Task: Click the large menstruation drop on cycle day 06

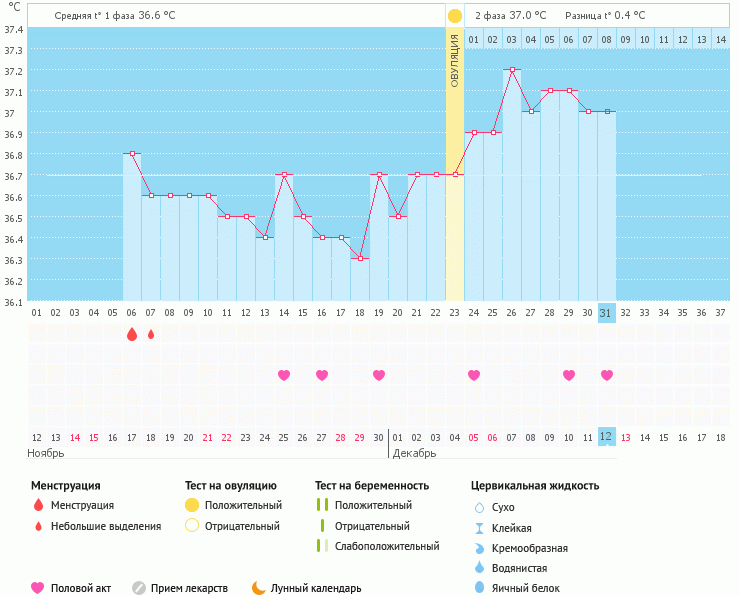Action: click(x=132, y=334)
